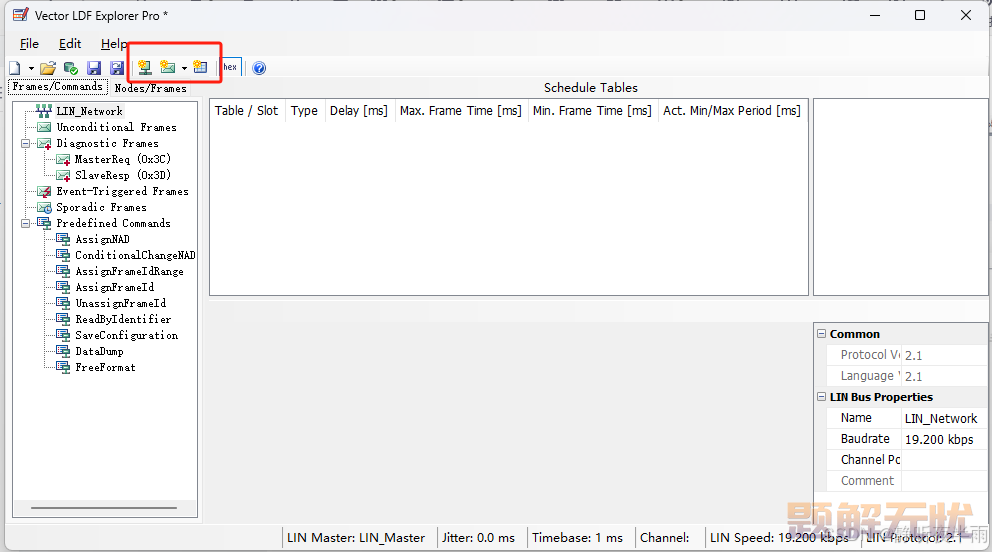Select the AssignFrameId command
992x552 pixels.
point(115,287)
